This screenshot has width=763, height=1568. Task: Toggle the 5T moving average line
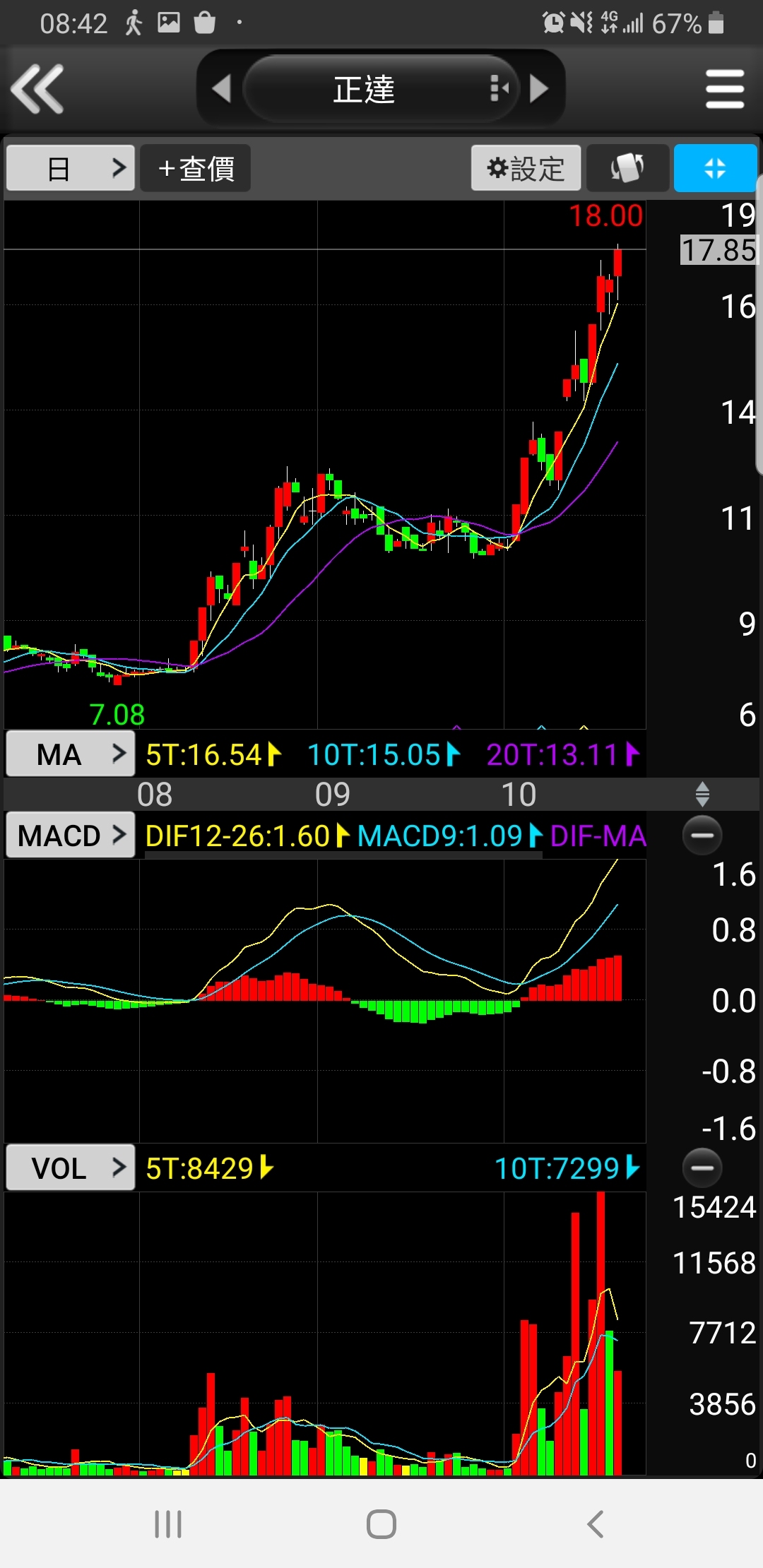click(x=213, y=754)
